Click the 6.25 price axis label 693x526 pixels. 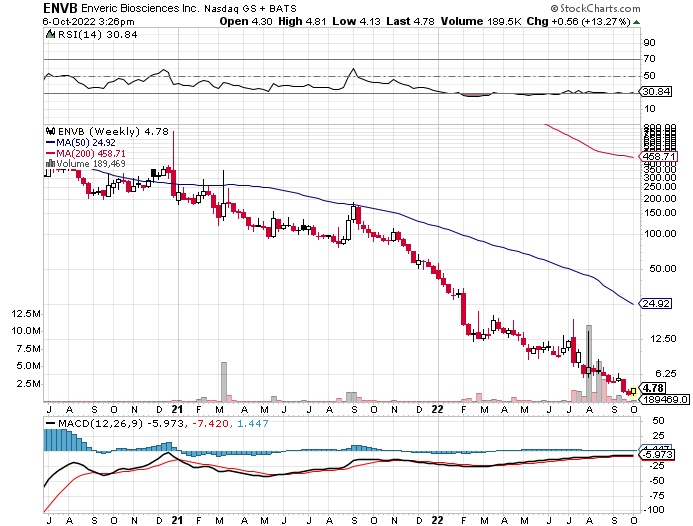click(x=665, y=374)
